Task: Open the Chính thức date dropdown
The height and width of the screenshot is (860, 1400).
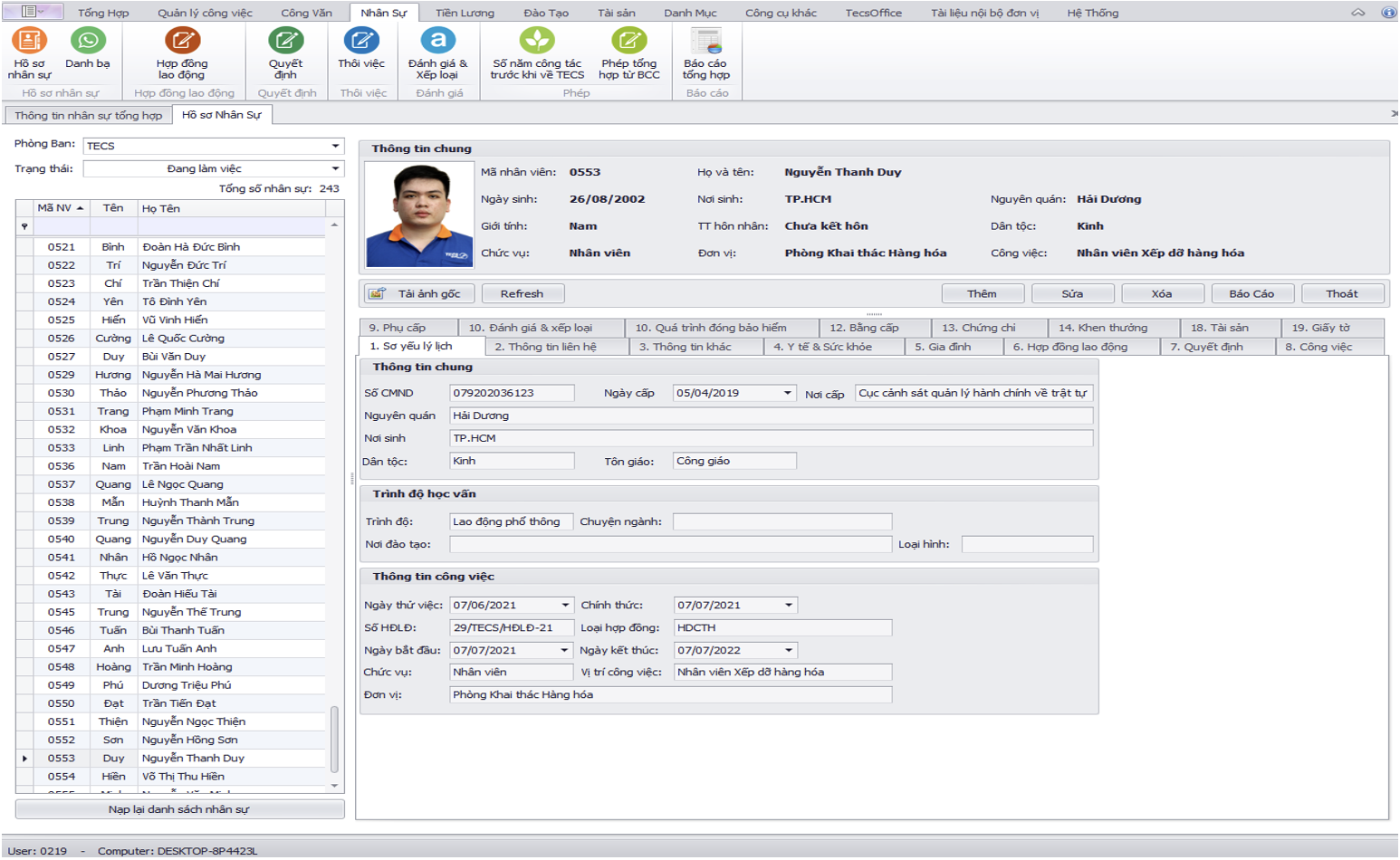Action: pyautogui.click(x=789, y=605)
